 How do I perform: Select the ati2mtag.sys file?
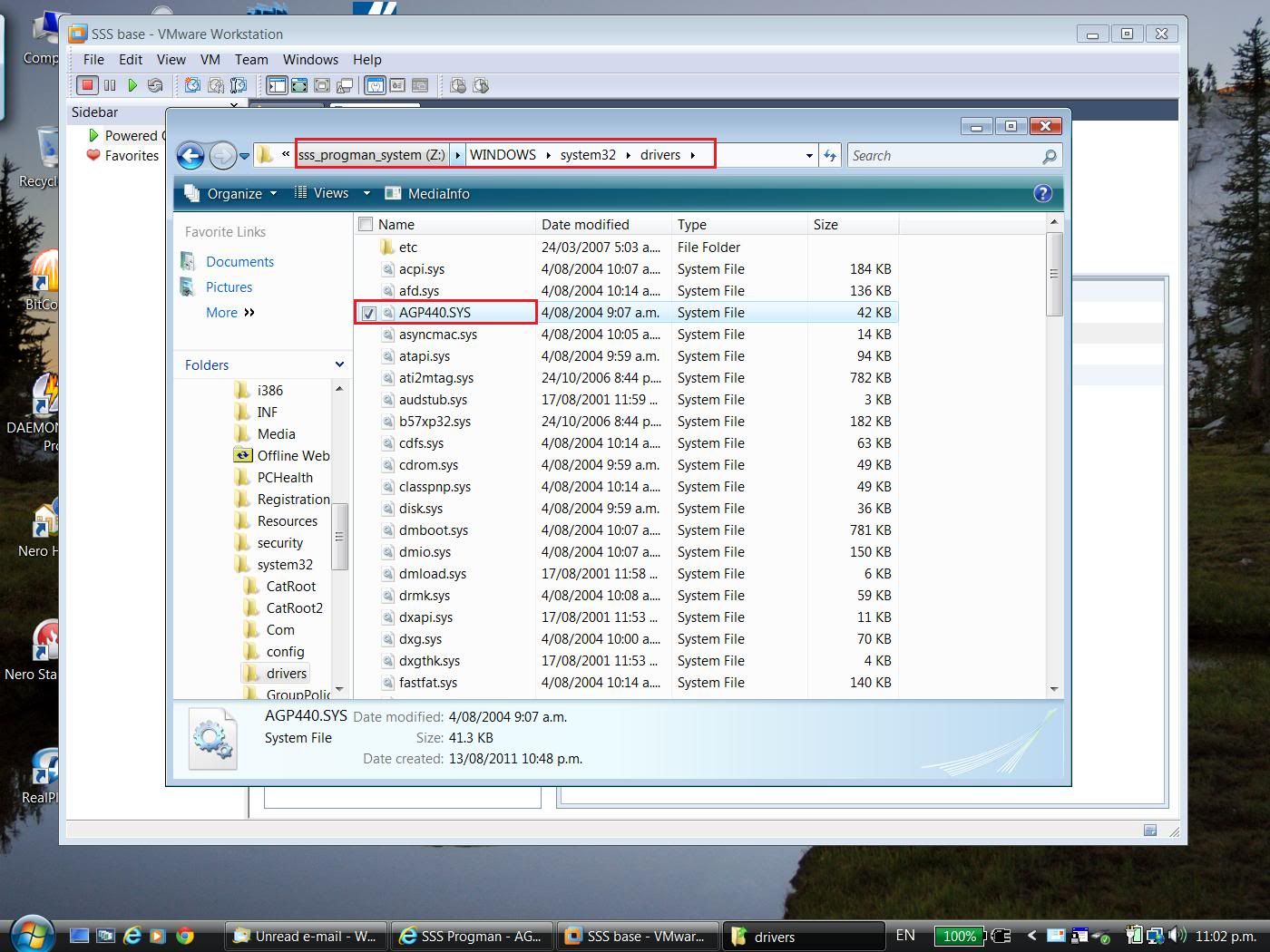coord(436,378)
